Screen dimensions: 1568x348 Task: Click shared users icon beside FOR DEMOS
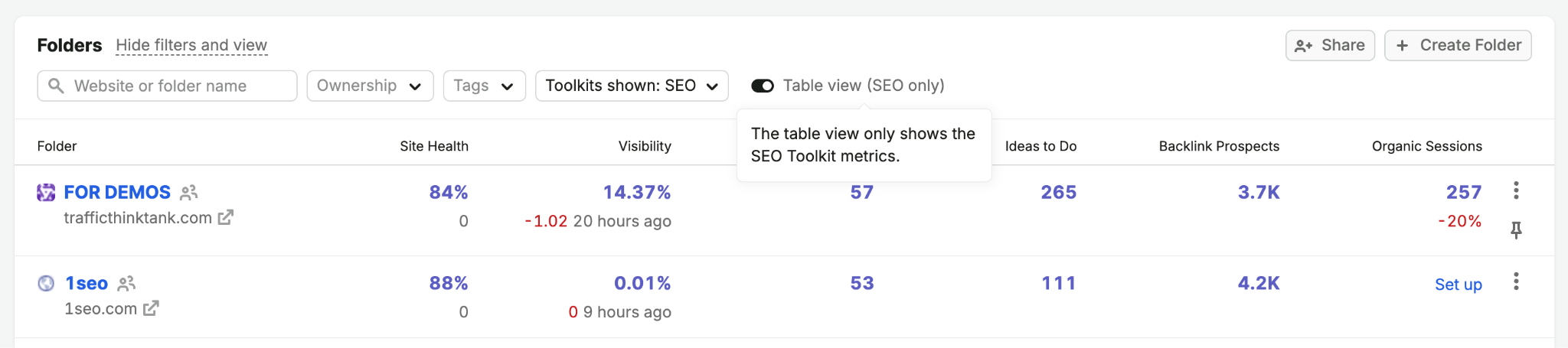coord(188,193)
